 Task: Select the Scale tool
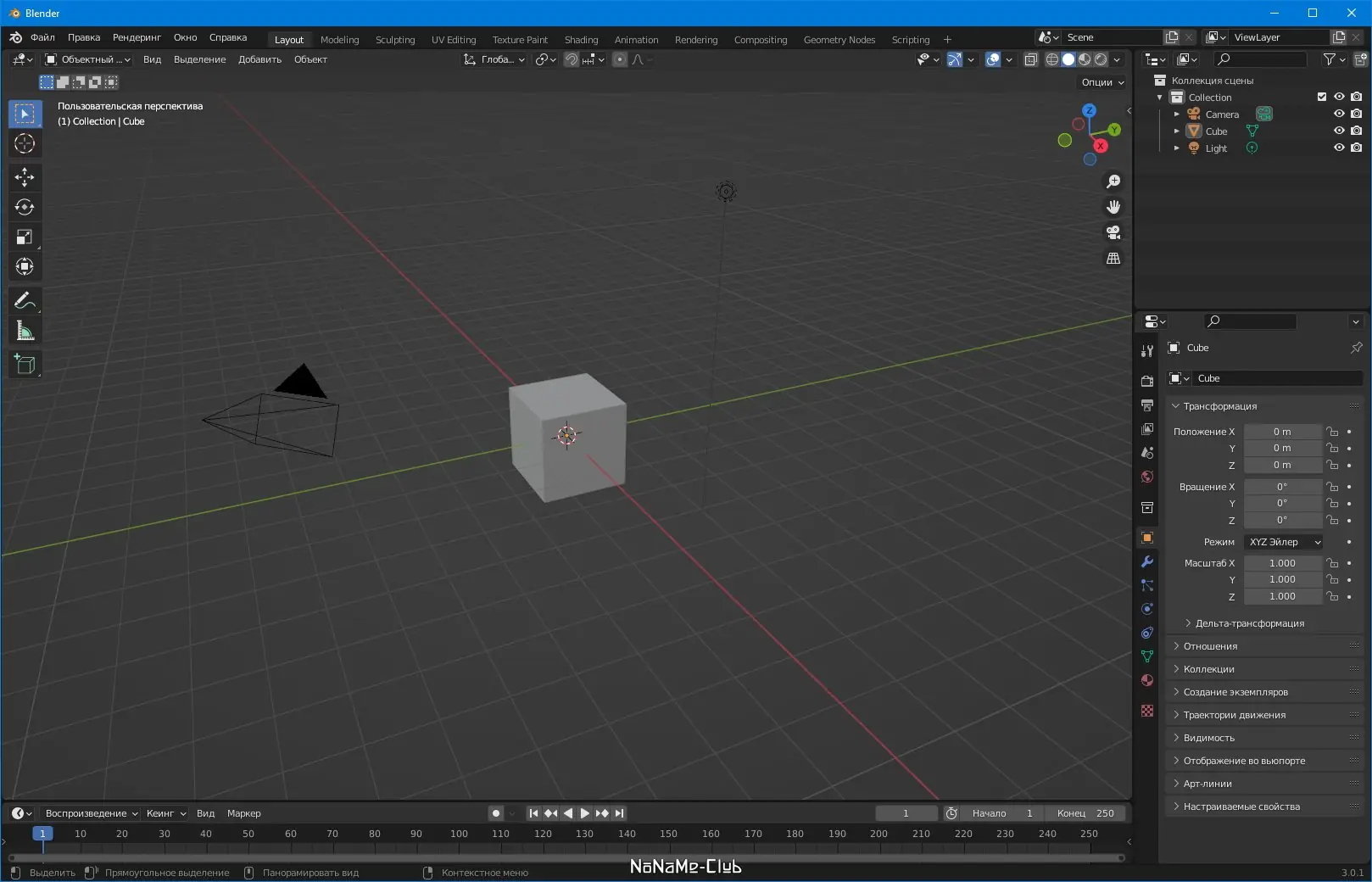coord(25,237)
